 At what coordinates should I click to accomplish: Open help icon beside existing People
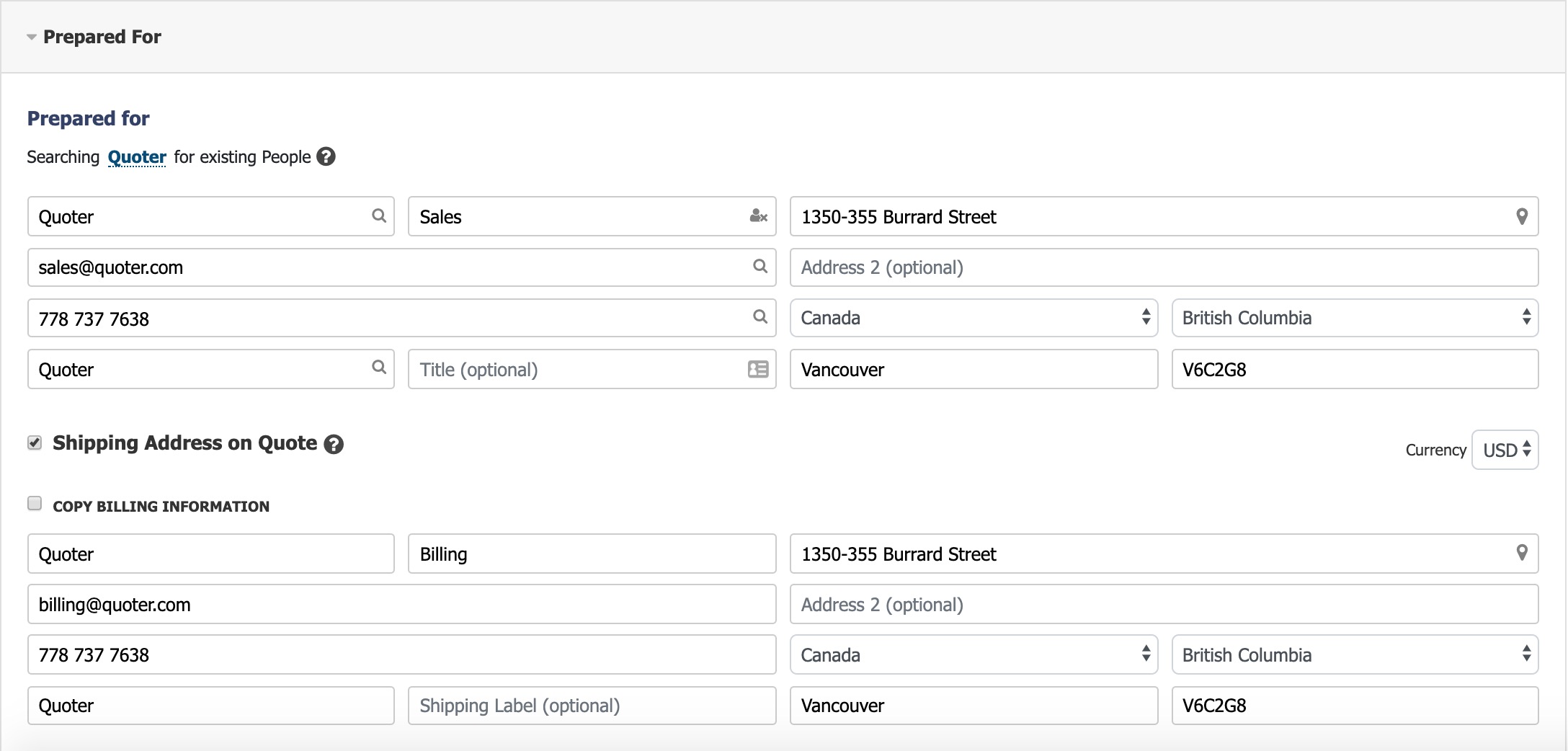[326, 156]
